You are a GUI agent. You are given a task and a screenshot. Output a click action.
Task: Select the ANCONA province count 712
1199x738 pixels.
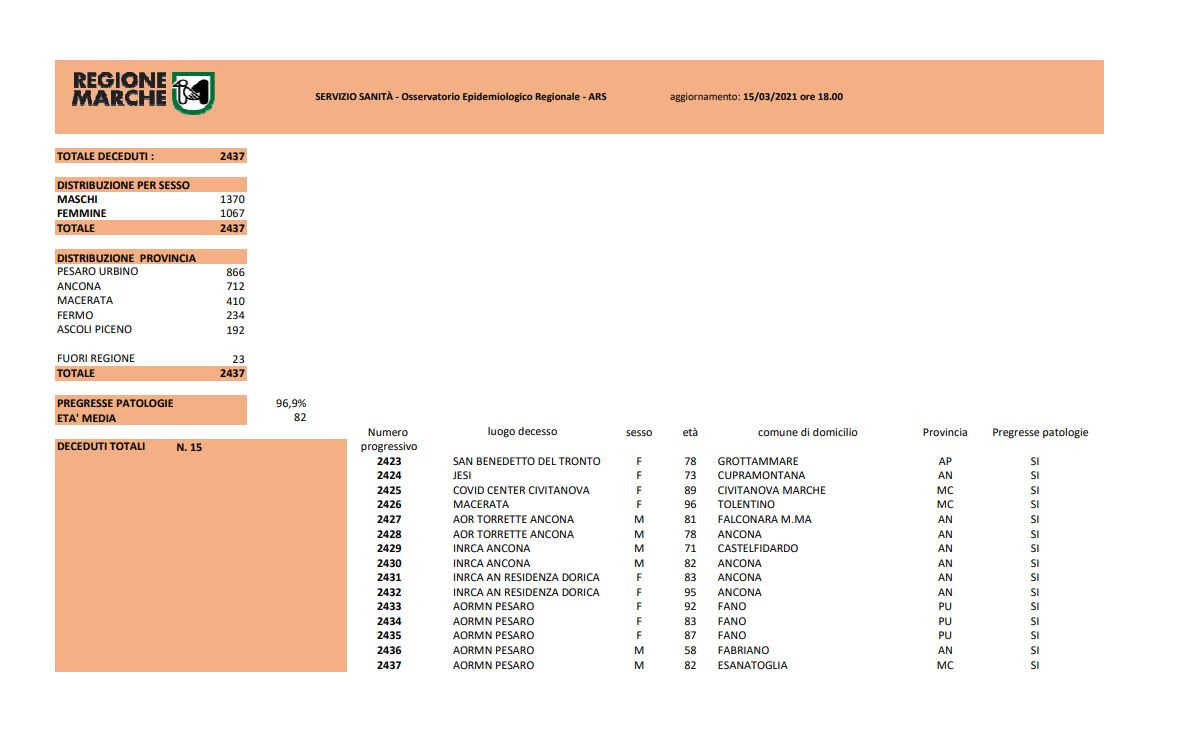[236, 287]
